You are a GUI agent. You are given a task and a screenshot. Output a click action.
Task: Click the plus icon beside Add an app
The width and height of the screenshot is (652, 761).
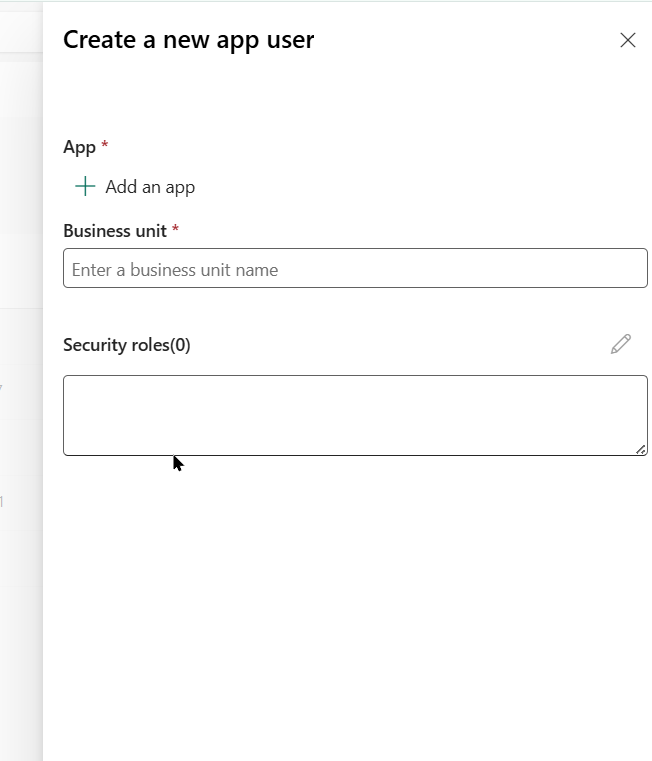(x=86, y=186)
